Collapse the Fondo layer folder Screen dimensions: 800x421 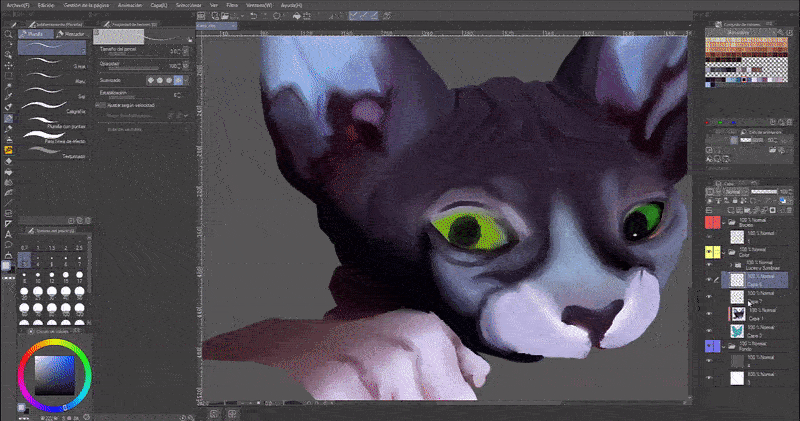pos(724,346)
